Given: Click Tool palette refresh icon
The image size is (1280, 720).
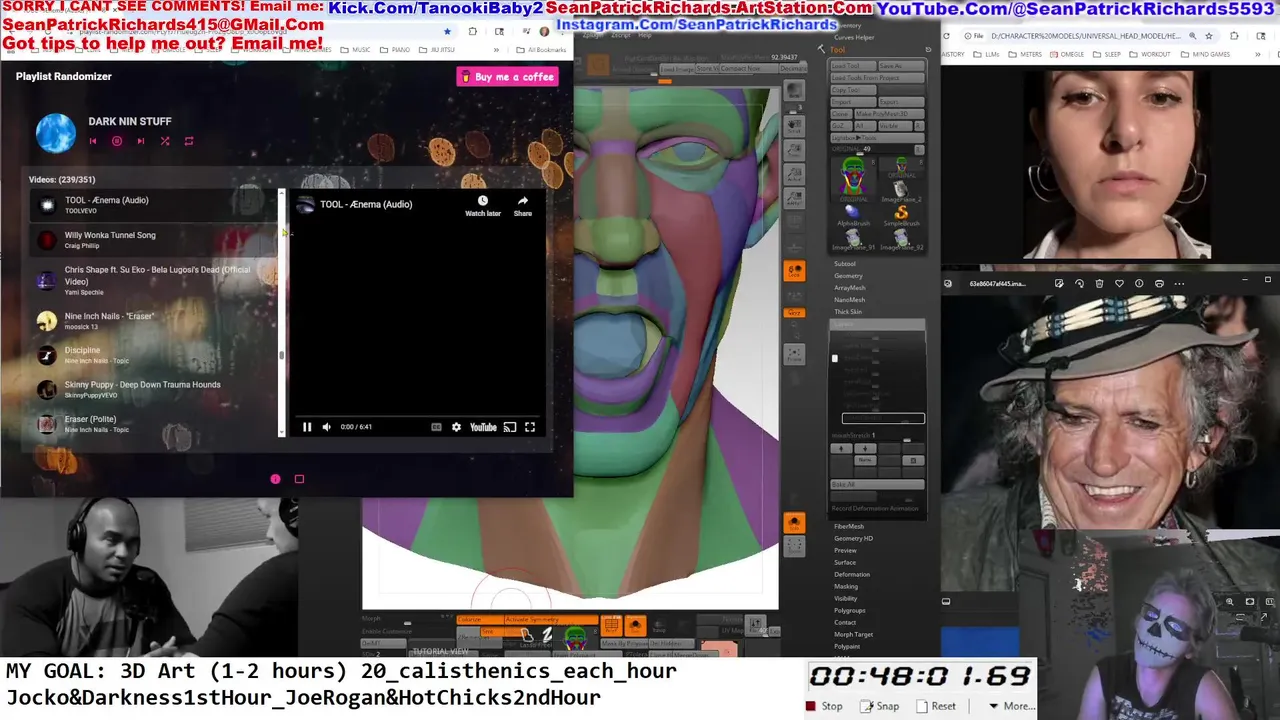Looking at the screenshot, I should [928, 50].
